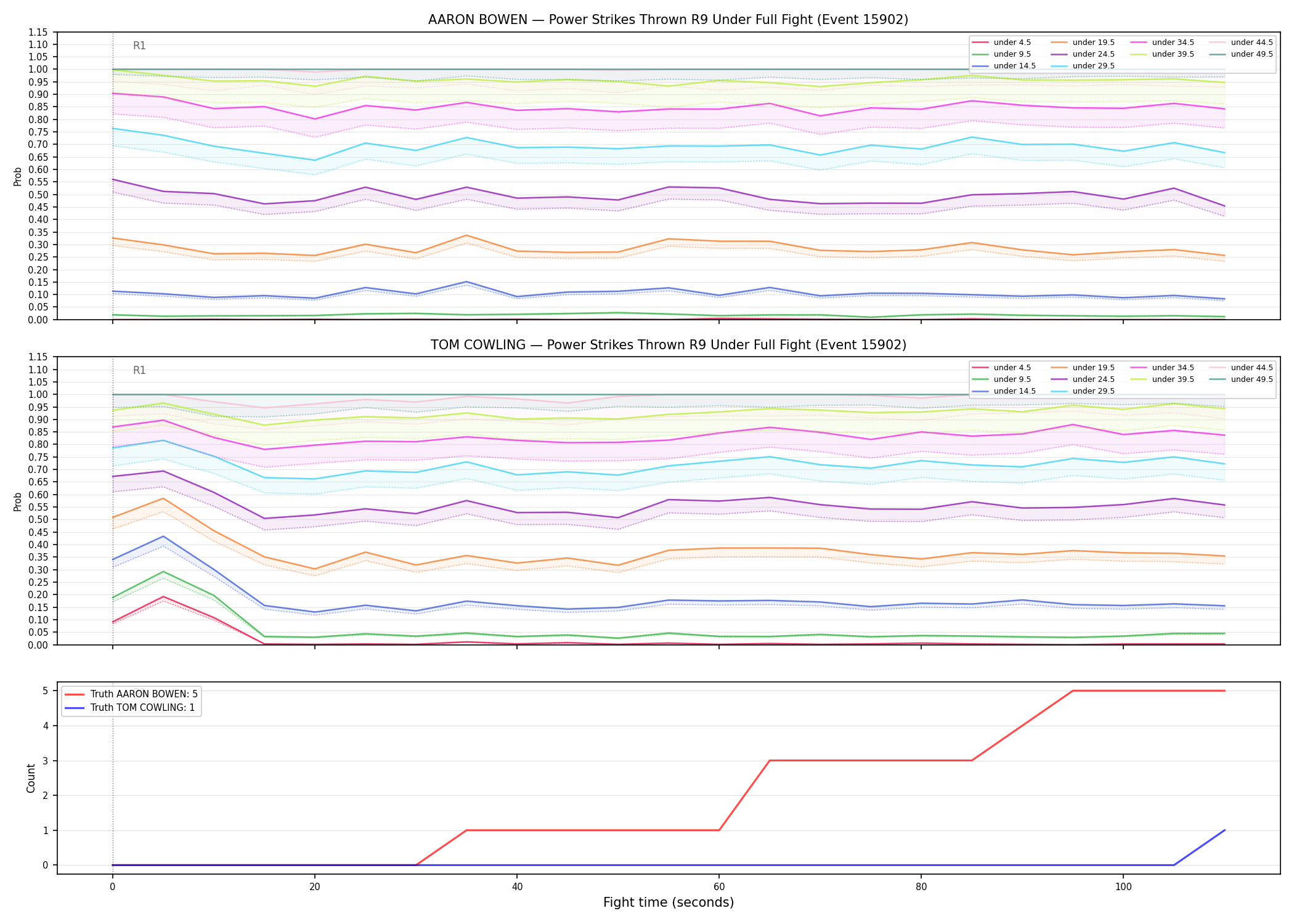Screen dimensions: 1294x924
Task: Click the 'Count' y-axis label
Action: pyautogui.click(x=31, y=778)
